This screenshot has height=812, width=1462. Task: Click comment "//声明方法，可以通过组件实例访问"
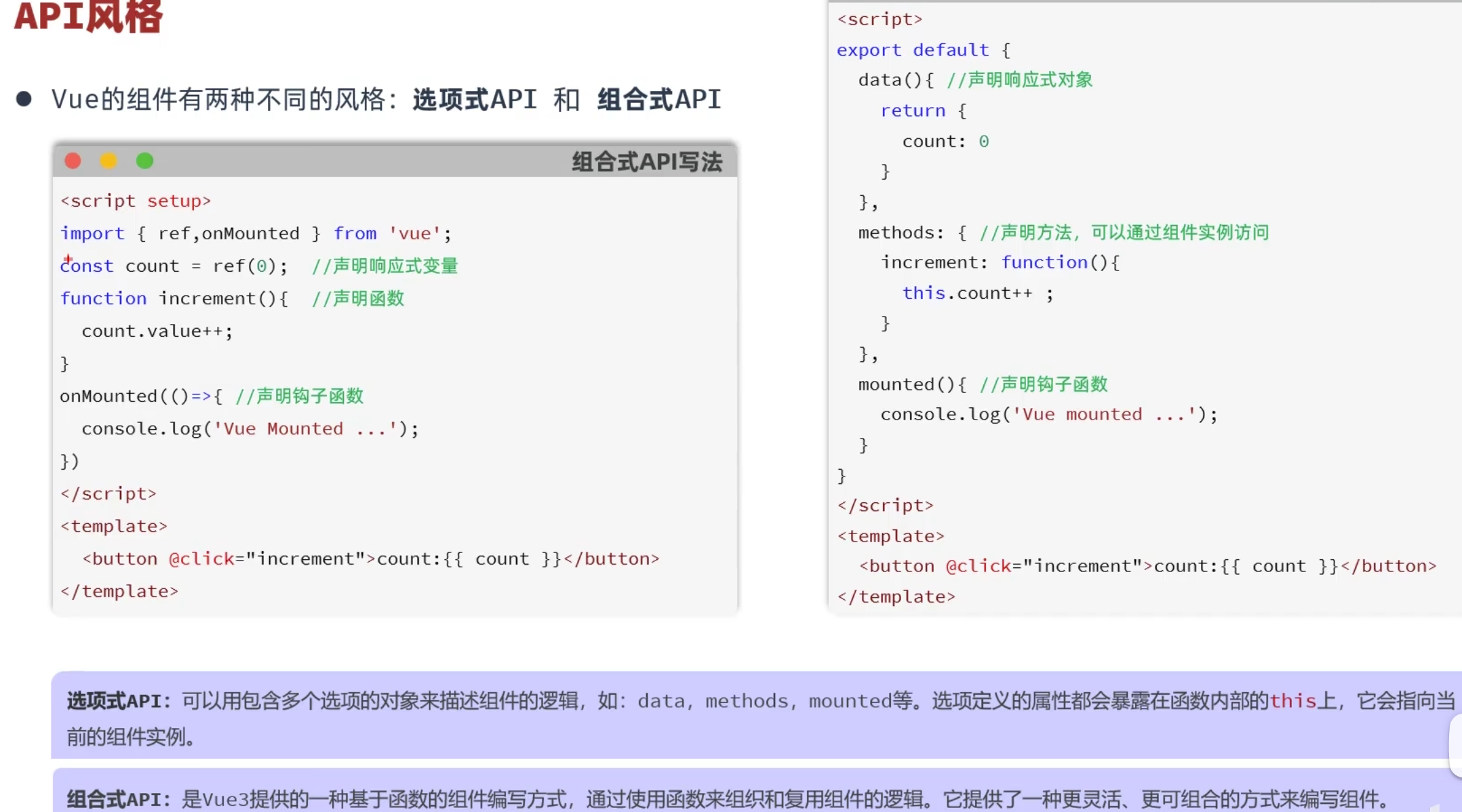click(1124, 232)
